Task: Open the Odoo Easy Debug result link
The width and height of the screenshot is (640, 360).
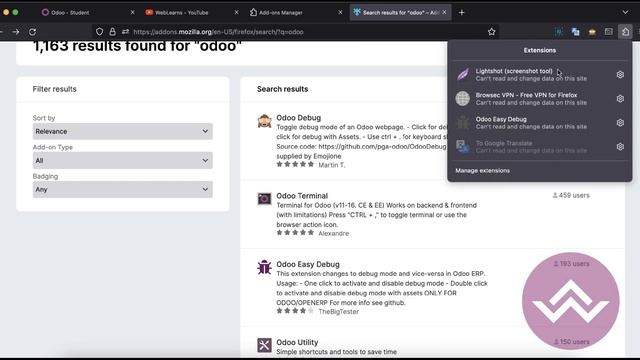Action: (x=308, y=264)
